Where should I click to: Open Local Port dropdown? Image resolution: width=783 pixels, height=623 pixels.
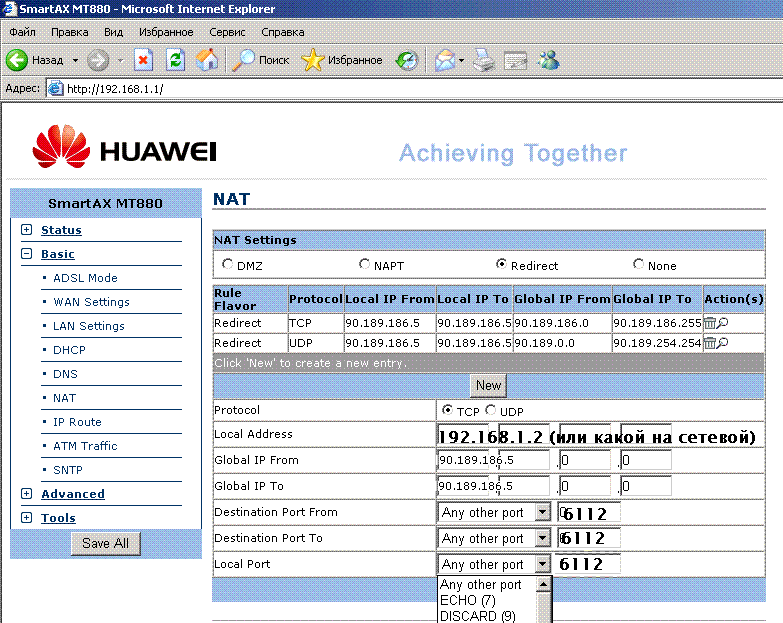542,564
